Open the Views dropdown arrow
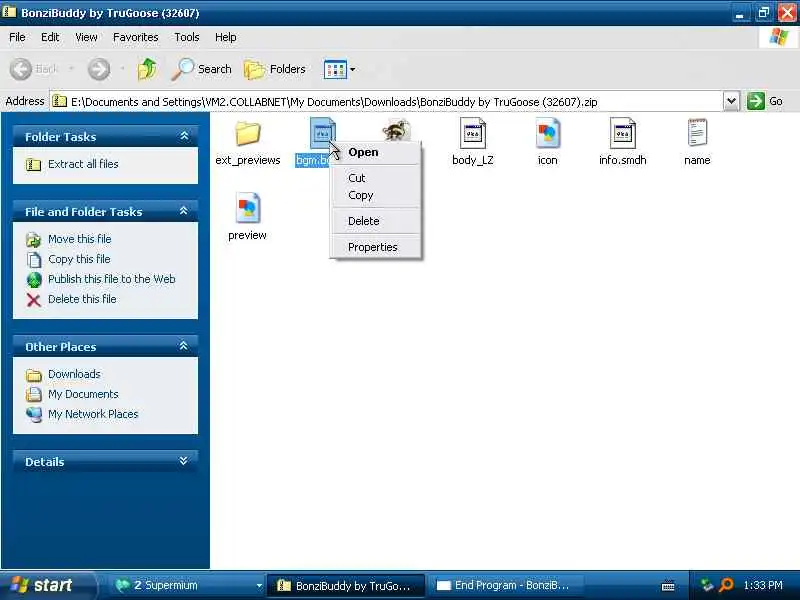This screenshot has height=600, width=800. click(x=353, y=69)
